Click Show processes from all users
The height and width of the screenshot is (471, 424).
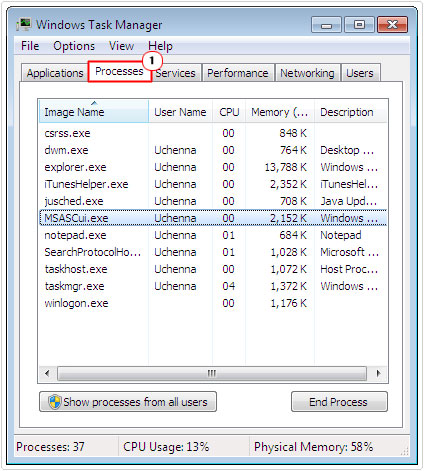(128, 402)
